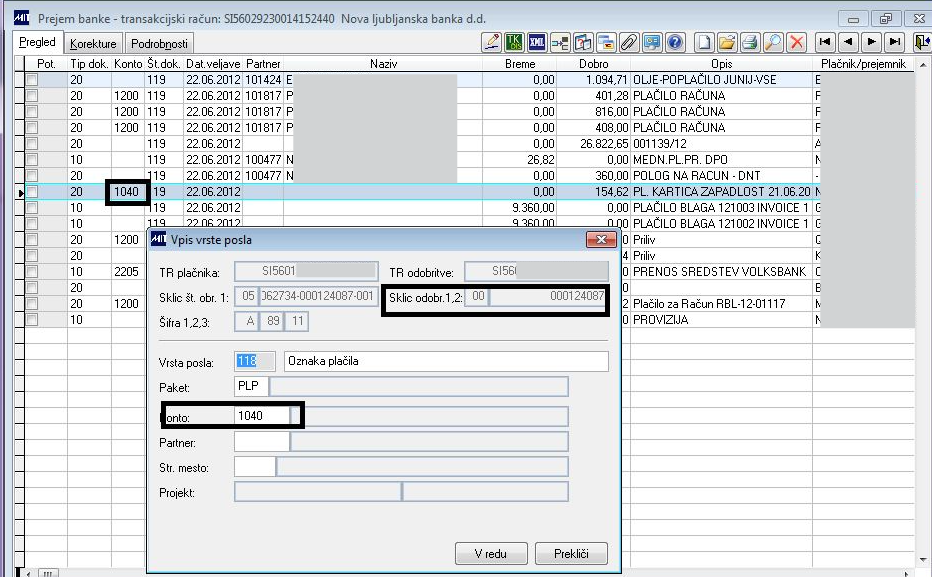Viewport: 932px width, 577px height.
Task: Click the Paket field containing PLP
Action: [x=251, y=386]
